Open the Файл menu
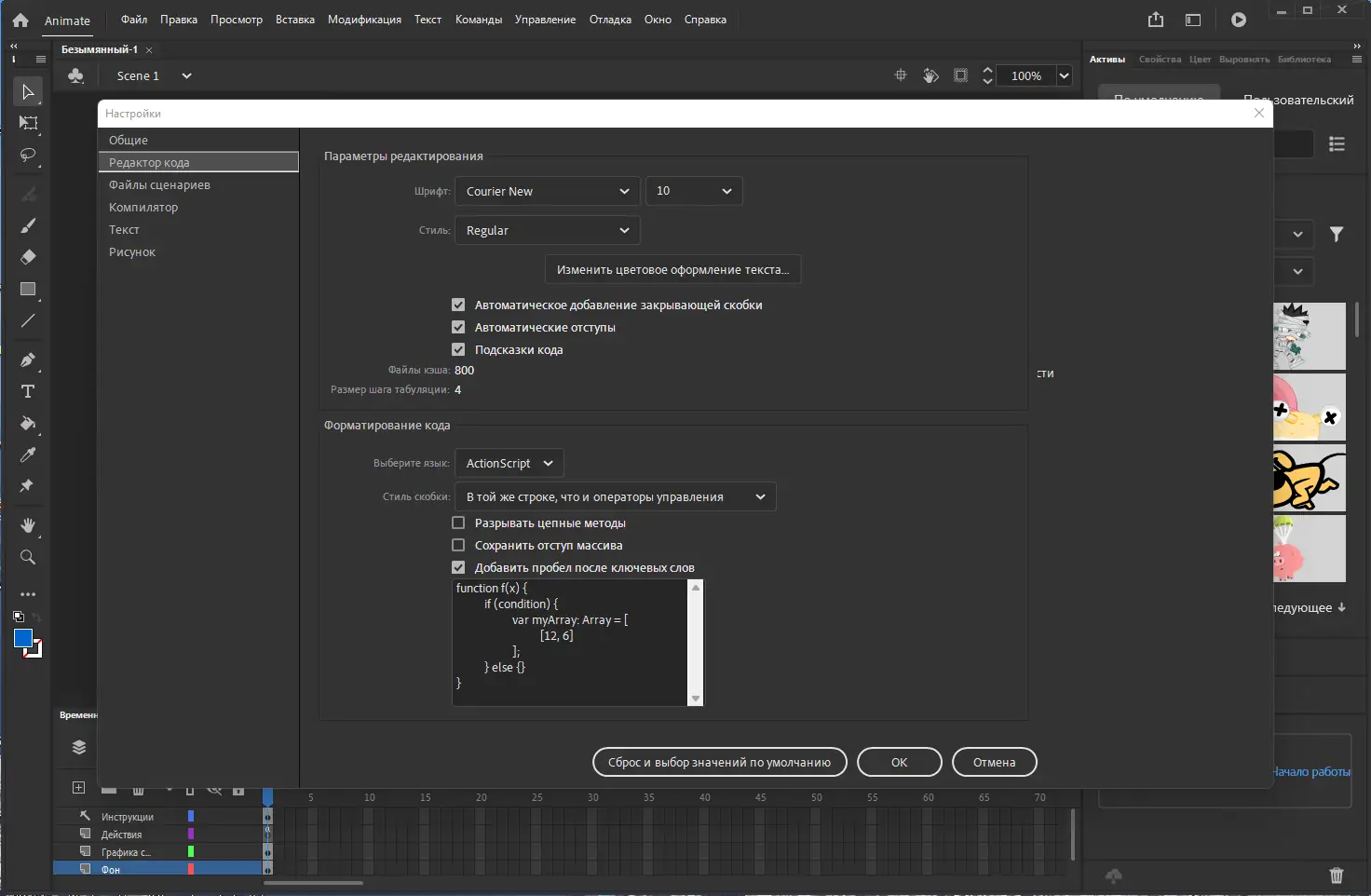1371x896 pixels. [x=134, y=20]
